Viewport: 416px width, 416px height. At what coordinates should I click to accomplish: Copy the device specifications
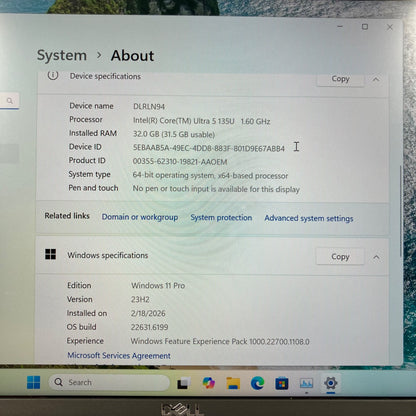coord(340,79)
